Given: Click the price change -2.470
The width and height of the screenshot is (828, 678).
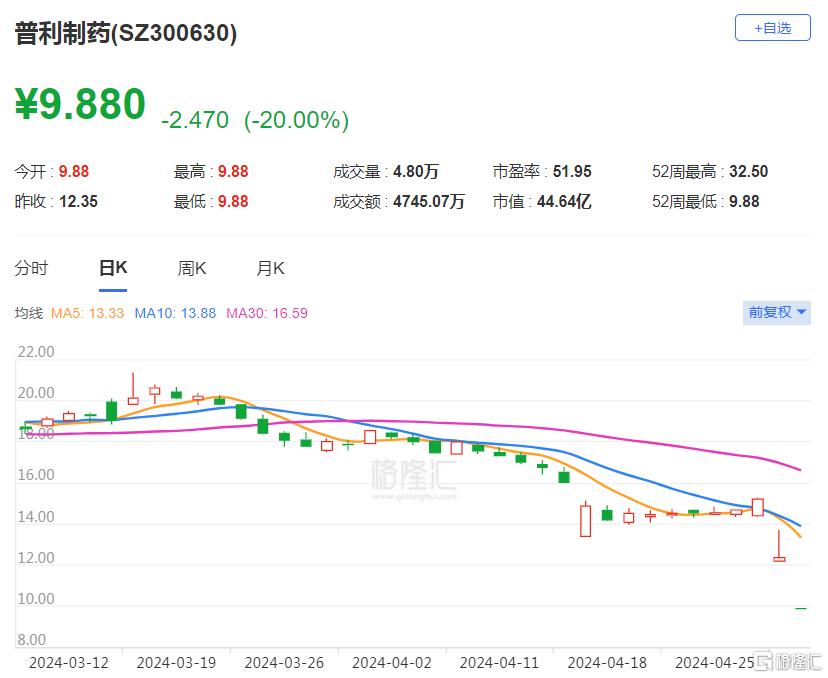Looking at the screenshot, I should [195, 120].
